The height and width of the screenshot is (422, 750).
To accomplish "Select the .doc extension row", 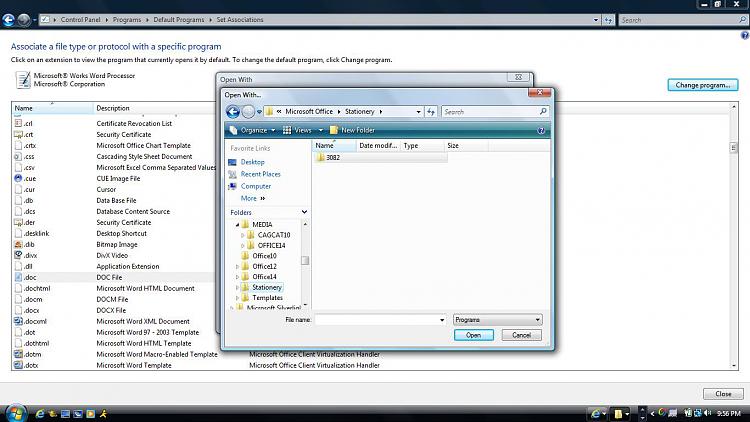I will pos(113,278).
